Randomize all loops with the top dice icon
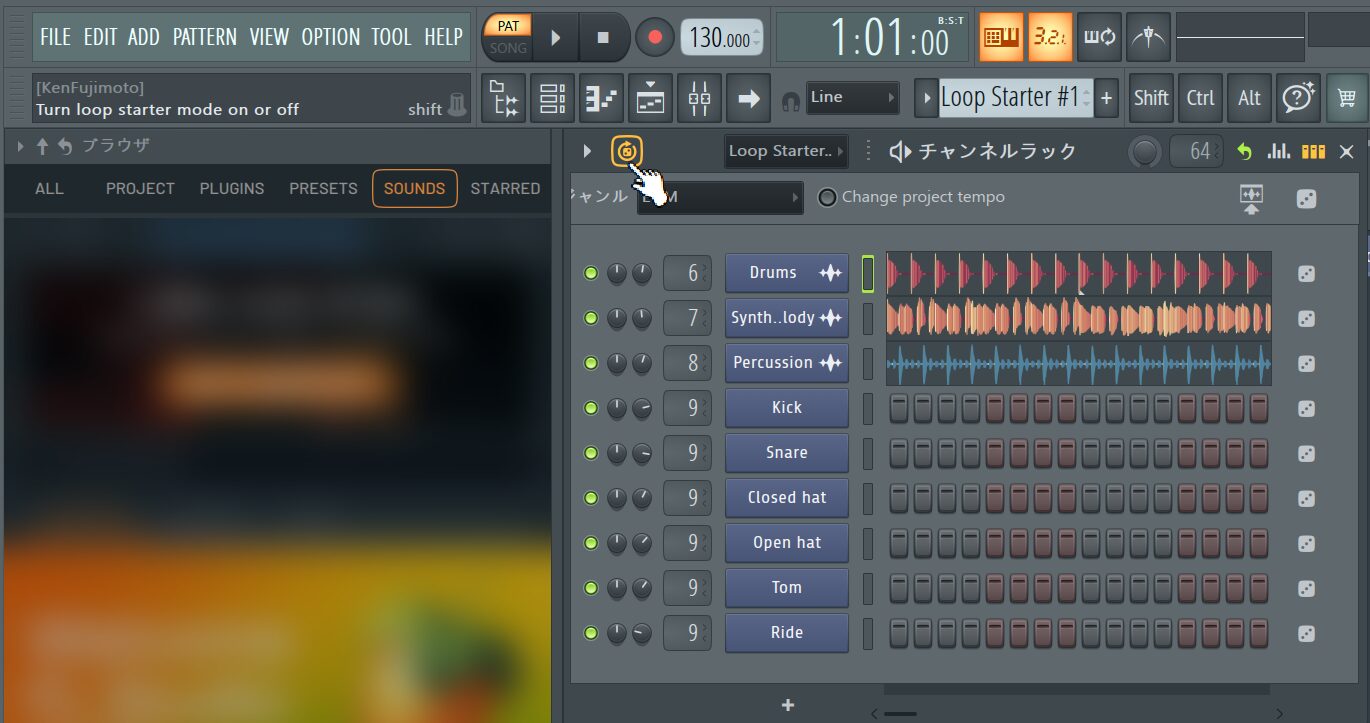Image resolution: width=1370 pixels, height=723 pixels. click(x=1306, y=198)
